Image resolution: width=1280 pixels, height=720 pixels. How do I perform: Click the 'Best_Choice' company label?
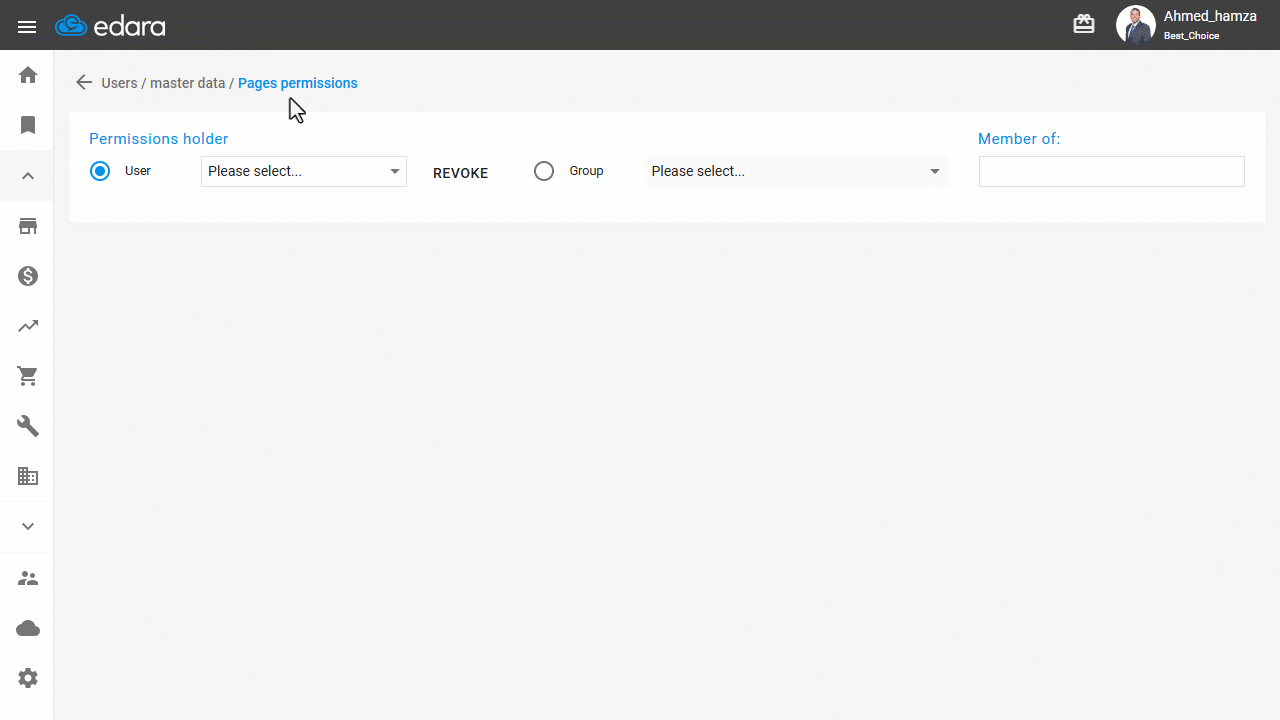(1192, 36)
